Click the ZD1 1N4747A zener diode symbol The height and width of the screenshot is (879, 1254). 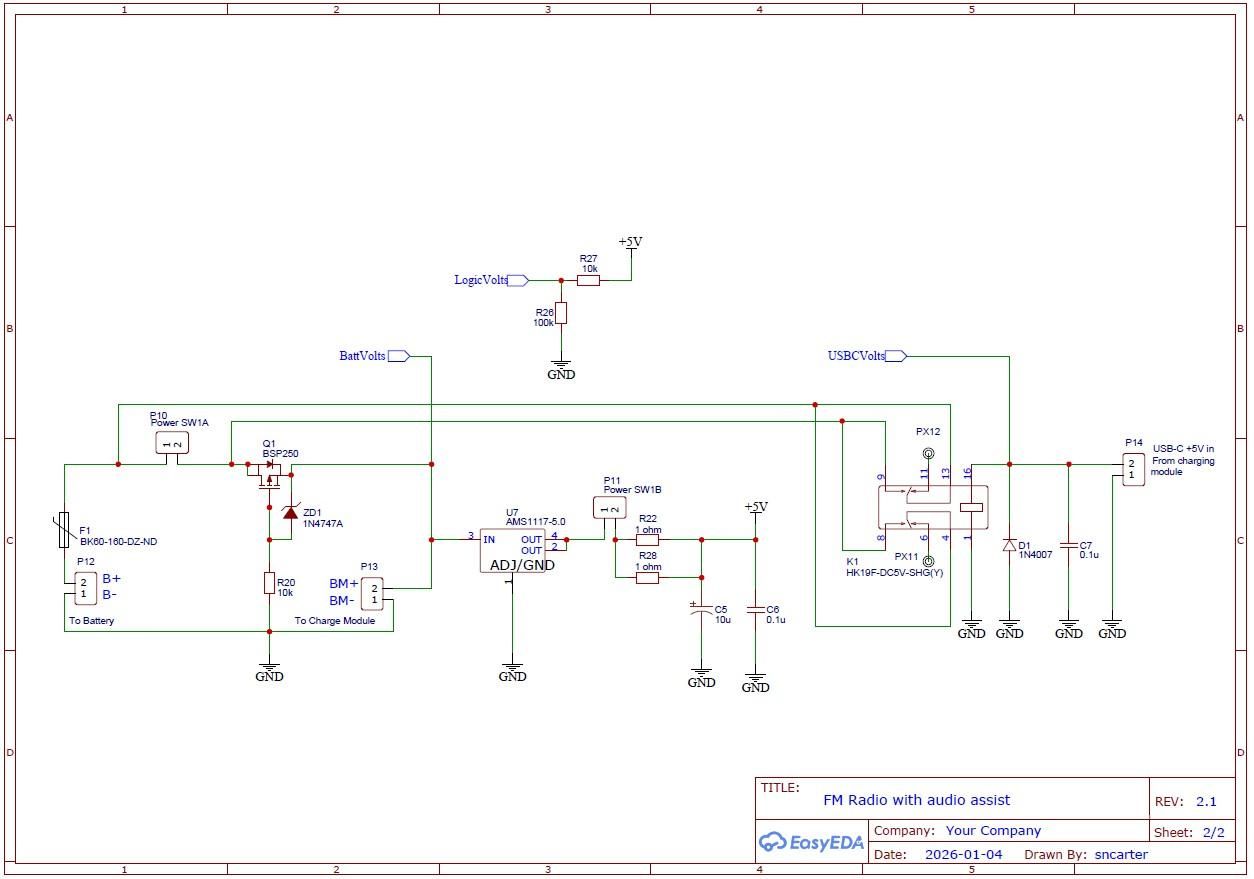pos(290,513)
